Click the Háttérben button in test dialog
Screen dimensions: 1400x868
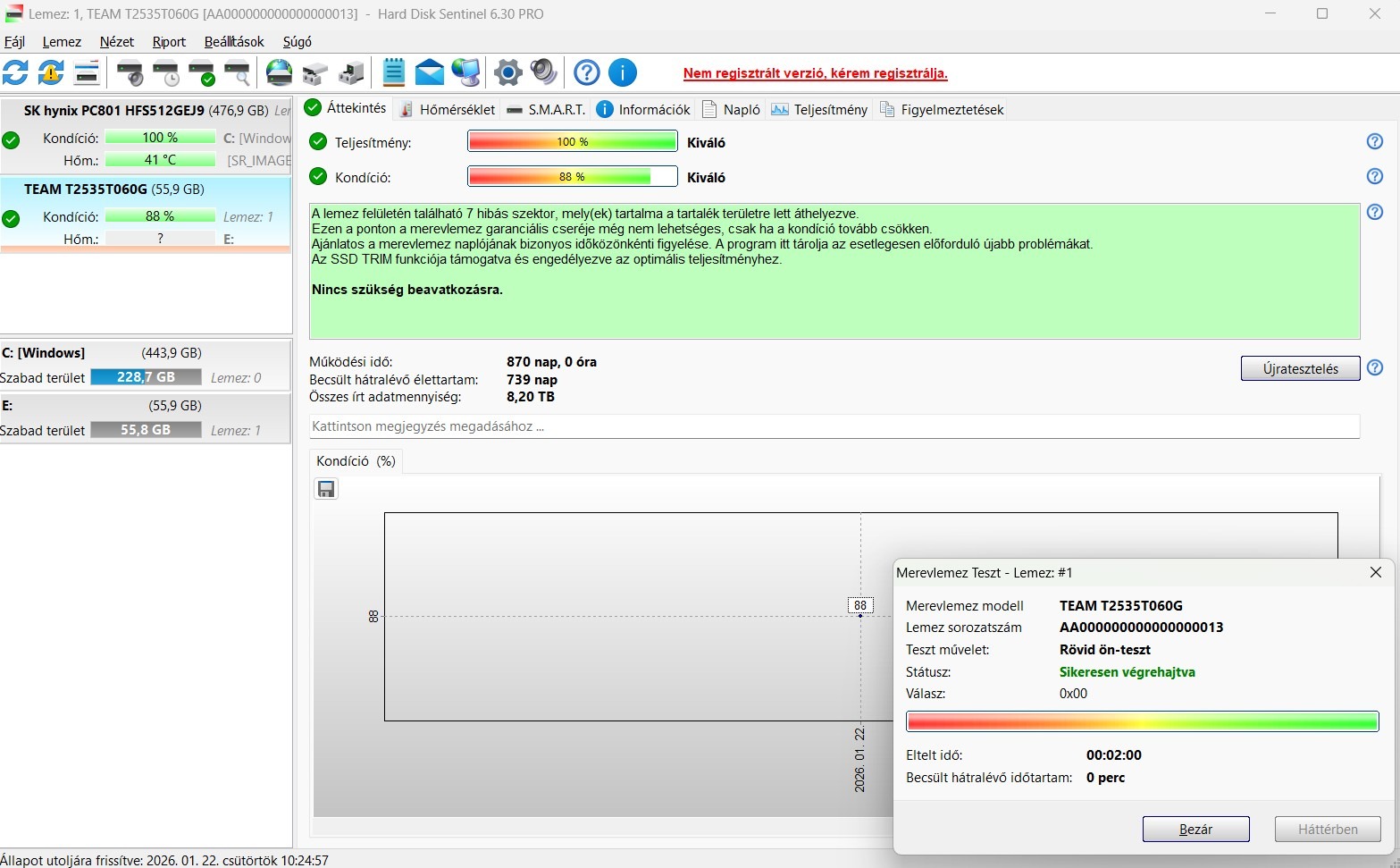(x=1328, y=830)
